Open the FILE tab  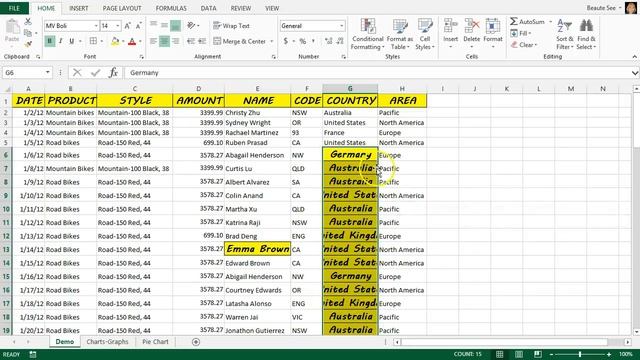14,8
